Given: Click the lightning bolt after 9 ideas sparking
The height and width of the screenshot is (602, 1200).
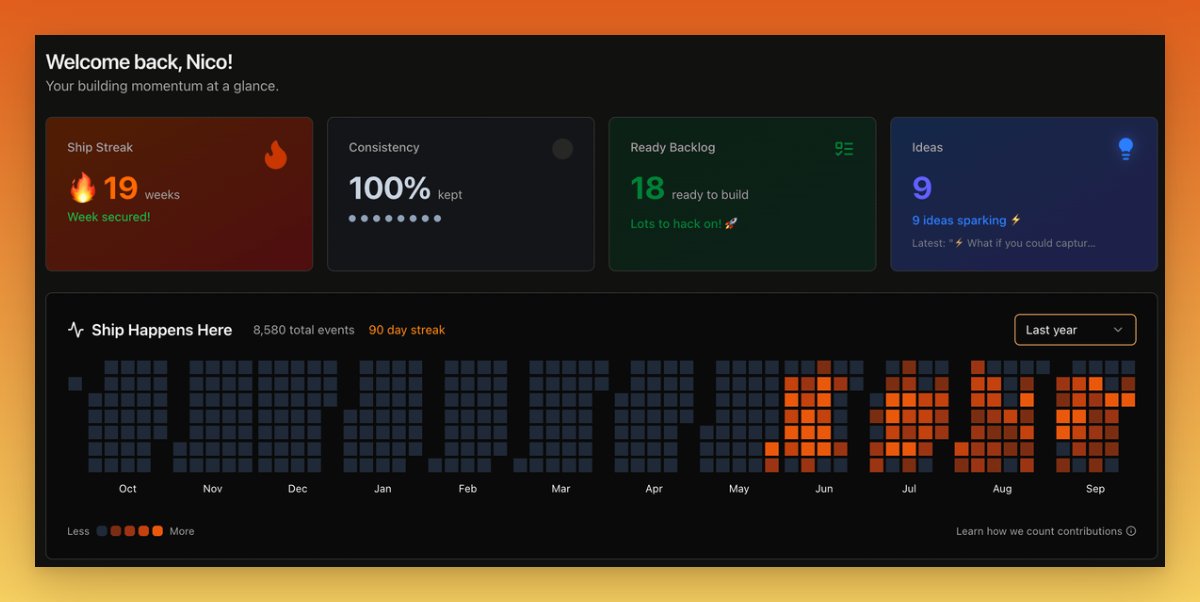Looking at the screenshot, I should 1016,220.
